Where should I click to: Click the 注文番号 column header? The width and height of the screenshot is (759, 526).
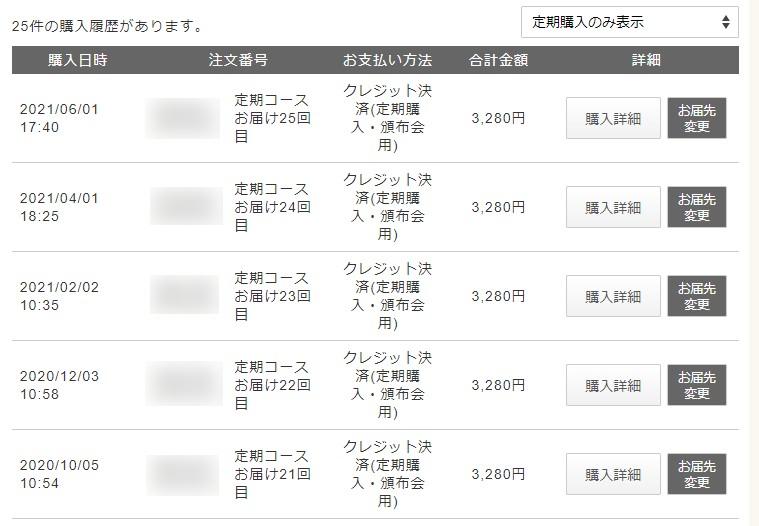pos(238,60)
